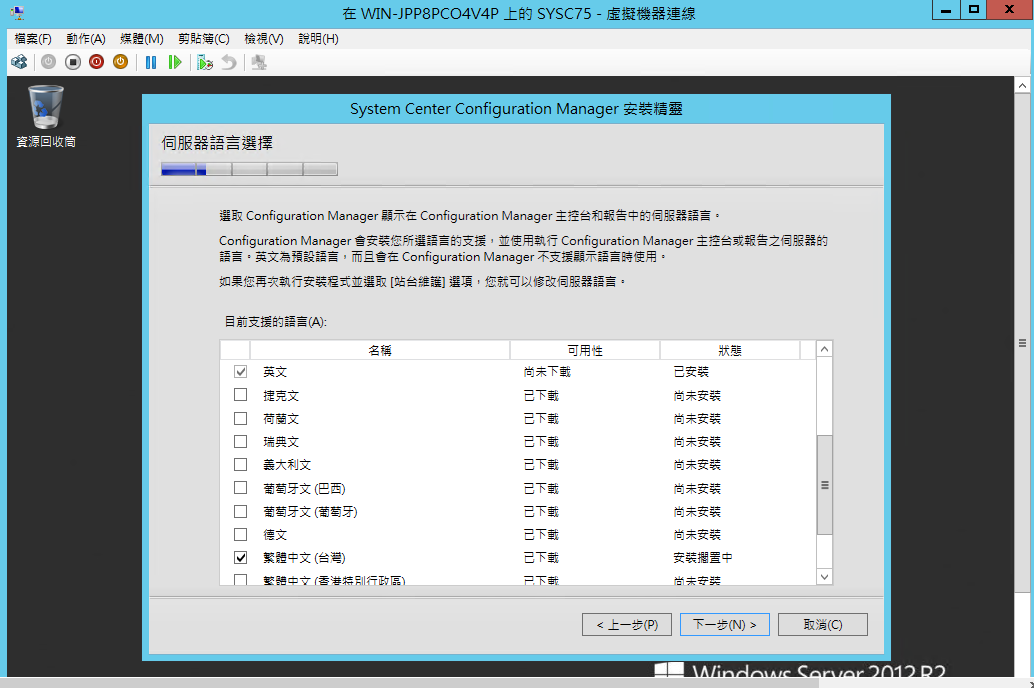Image resolution: width=1034 pixels, height=688 pixels.
Task: Select the 繁體中文 (台灣) row name
Action: tap(304, 558)
